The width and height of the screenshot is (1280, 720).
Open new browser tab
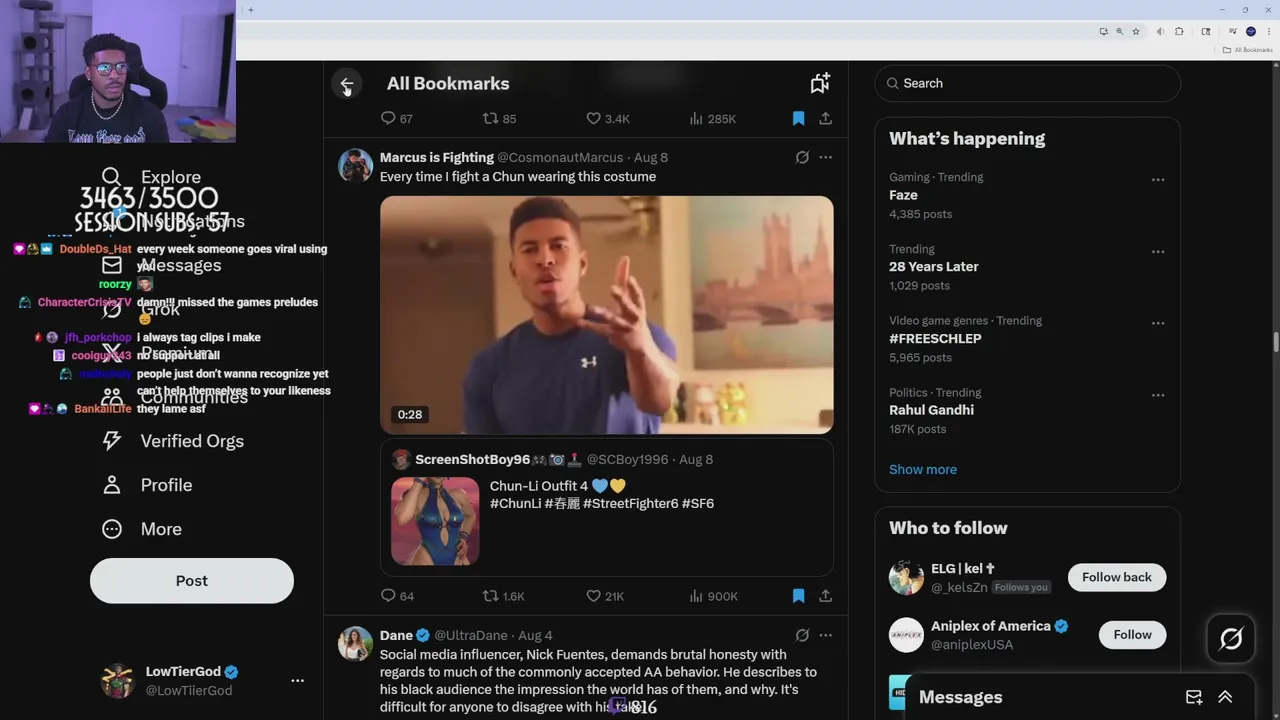[250, 10]
